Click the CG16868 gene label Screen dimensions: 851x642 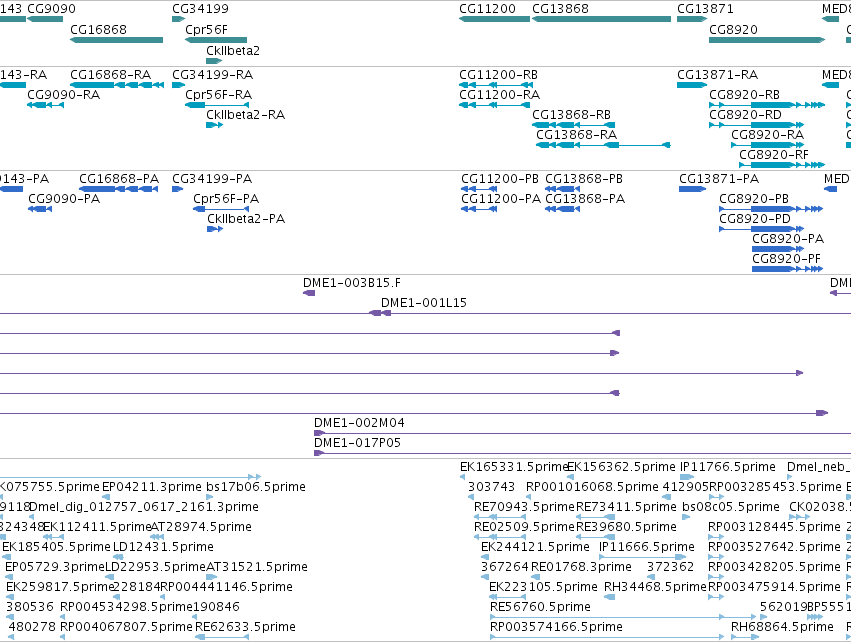[x=98, y=29]
